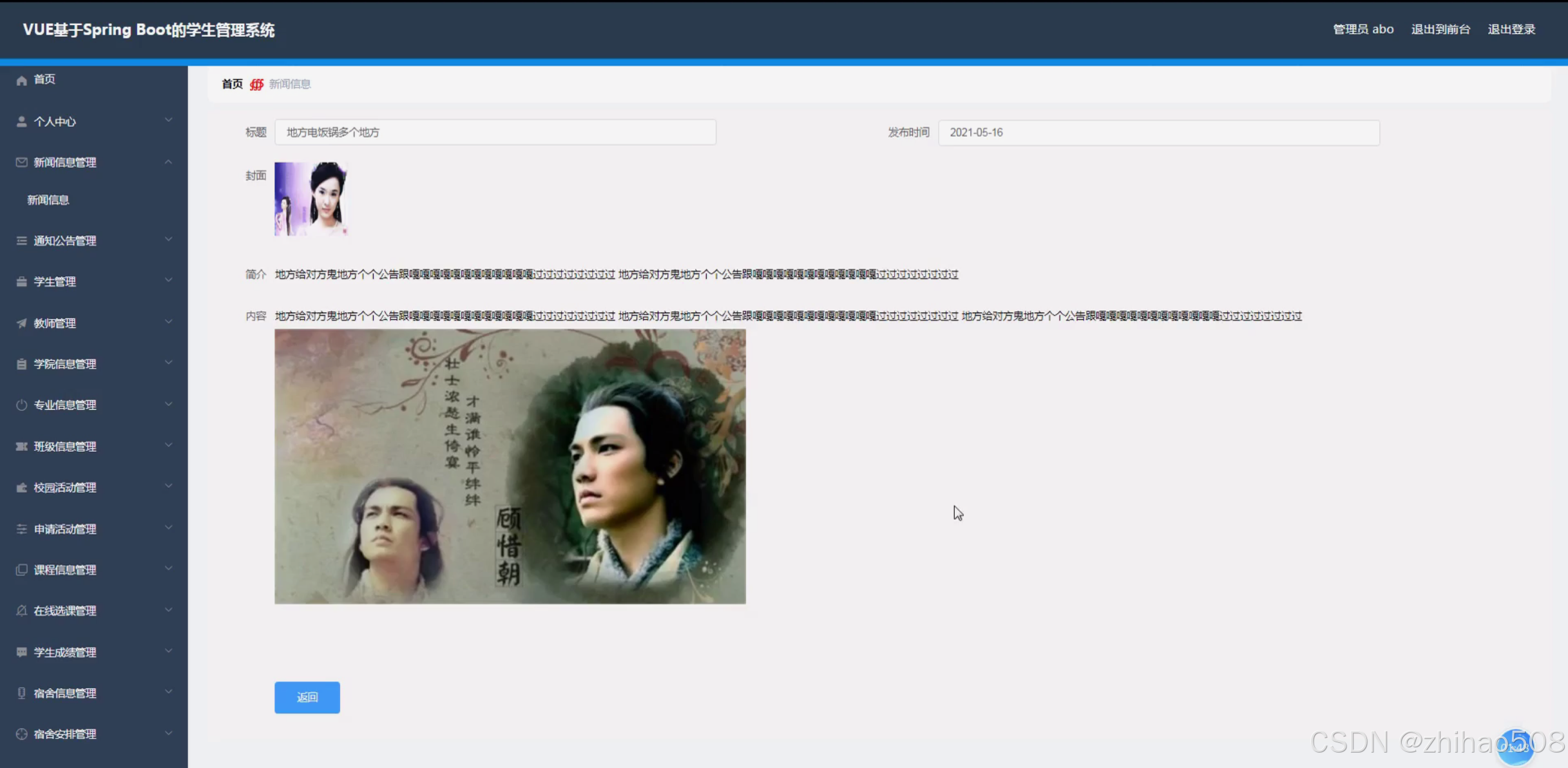Click the 校园活动管理 chart icon
The image size is (1568, 768).
point(21,487)
